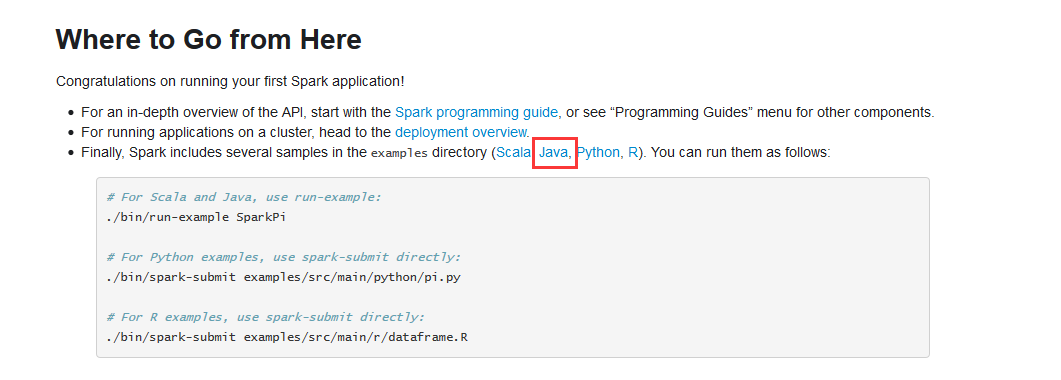This screenshot has width=1061, height=380.
Task: Click the comment '# For R examples, use spark-submit directly:'
Action: (266, 316)
